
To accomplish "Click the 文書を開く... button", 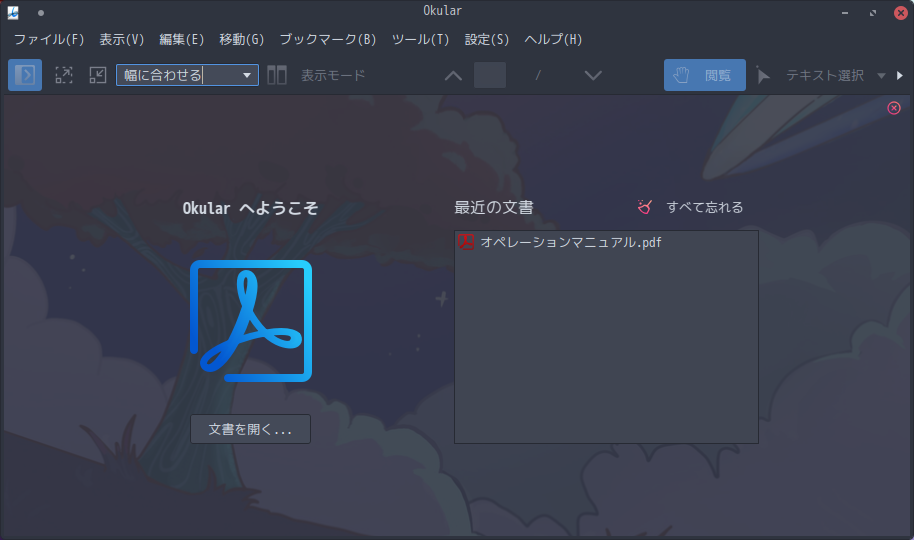I will [250, 429].
